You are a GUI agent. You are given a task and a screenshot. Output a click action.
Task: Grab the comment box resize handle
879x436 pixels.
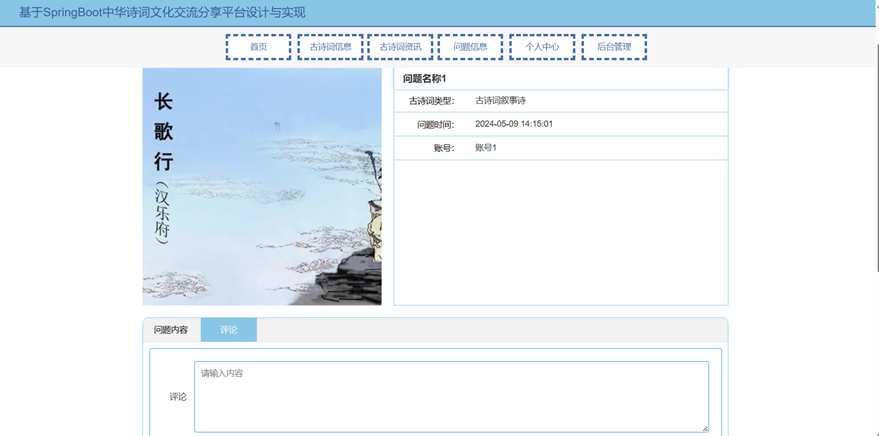point(705,429)
